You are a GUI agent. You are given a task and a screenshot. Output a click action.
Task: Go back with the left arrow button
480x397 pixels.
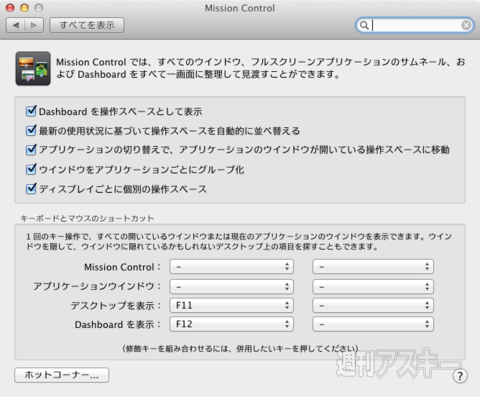click(16, 25)
